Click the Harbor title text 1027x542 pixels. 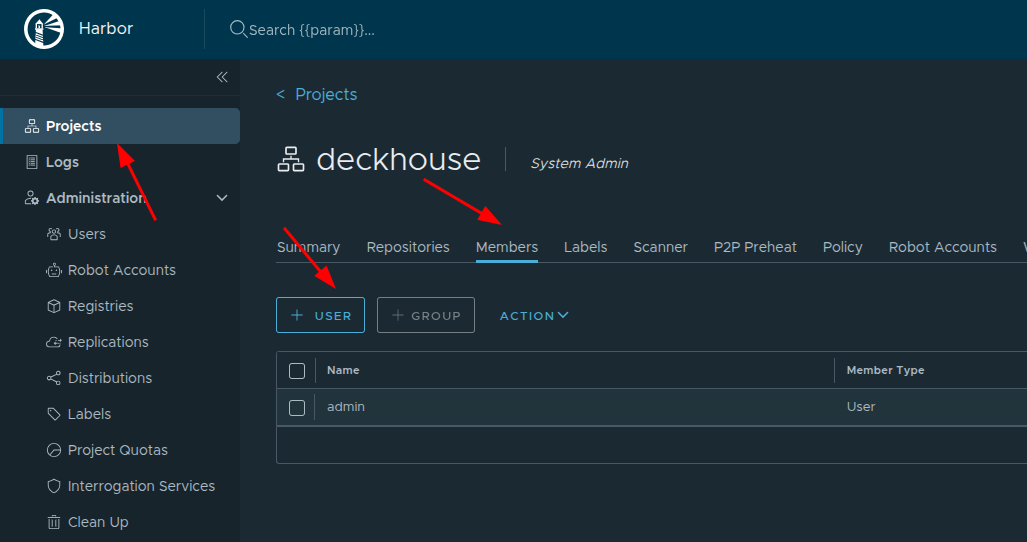coord(105,29)
